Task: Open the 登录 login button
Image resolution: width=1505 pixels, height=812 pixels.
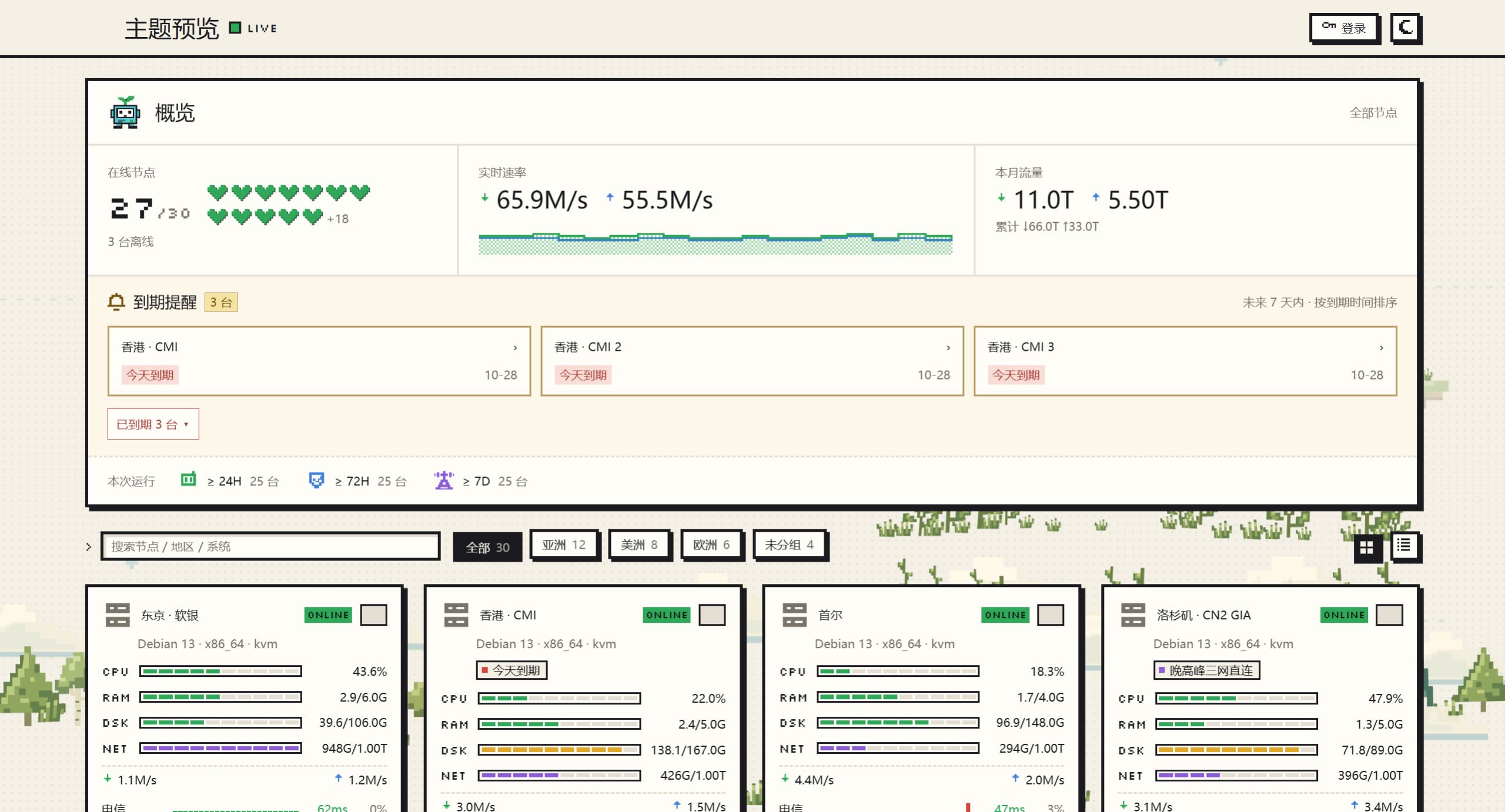Action: (x=1344, y=28)
